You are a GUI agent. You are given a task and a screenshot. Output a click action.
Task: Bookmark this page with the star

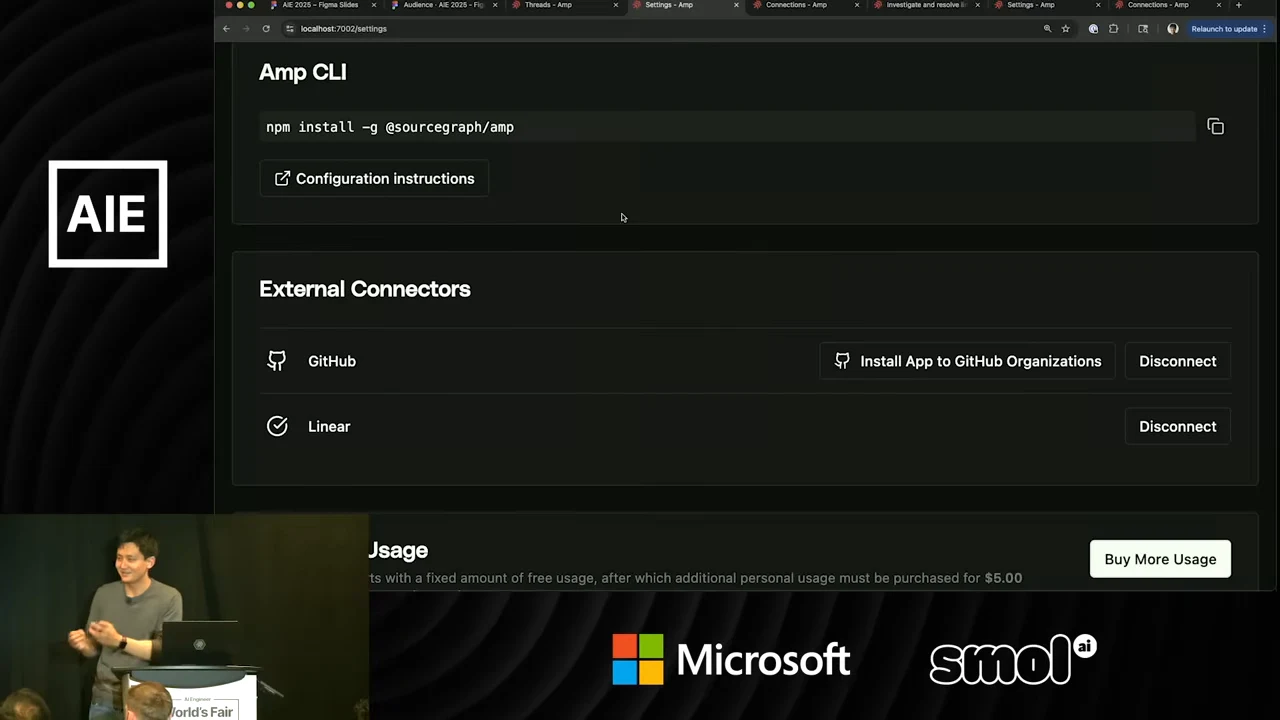(x=1065, y=29)
